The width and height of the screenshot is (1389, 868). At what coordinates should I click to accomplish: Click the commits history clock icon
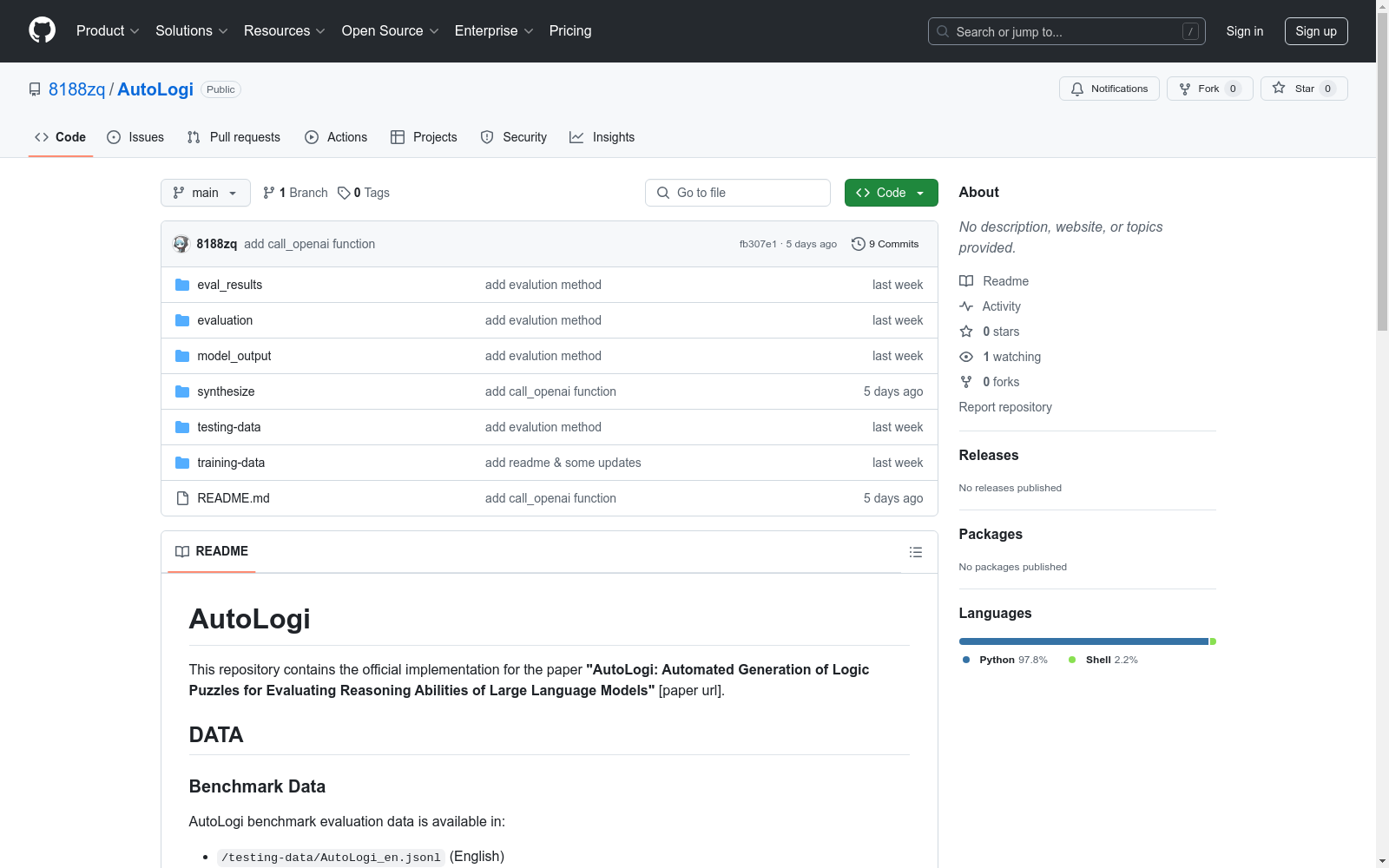859,244
